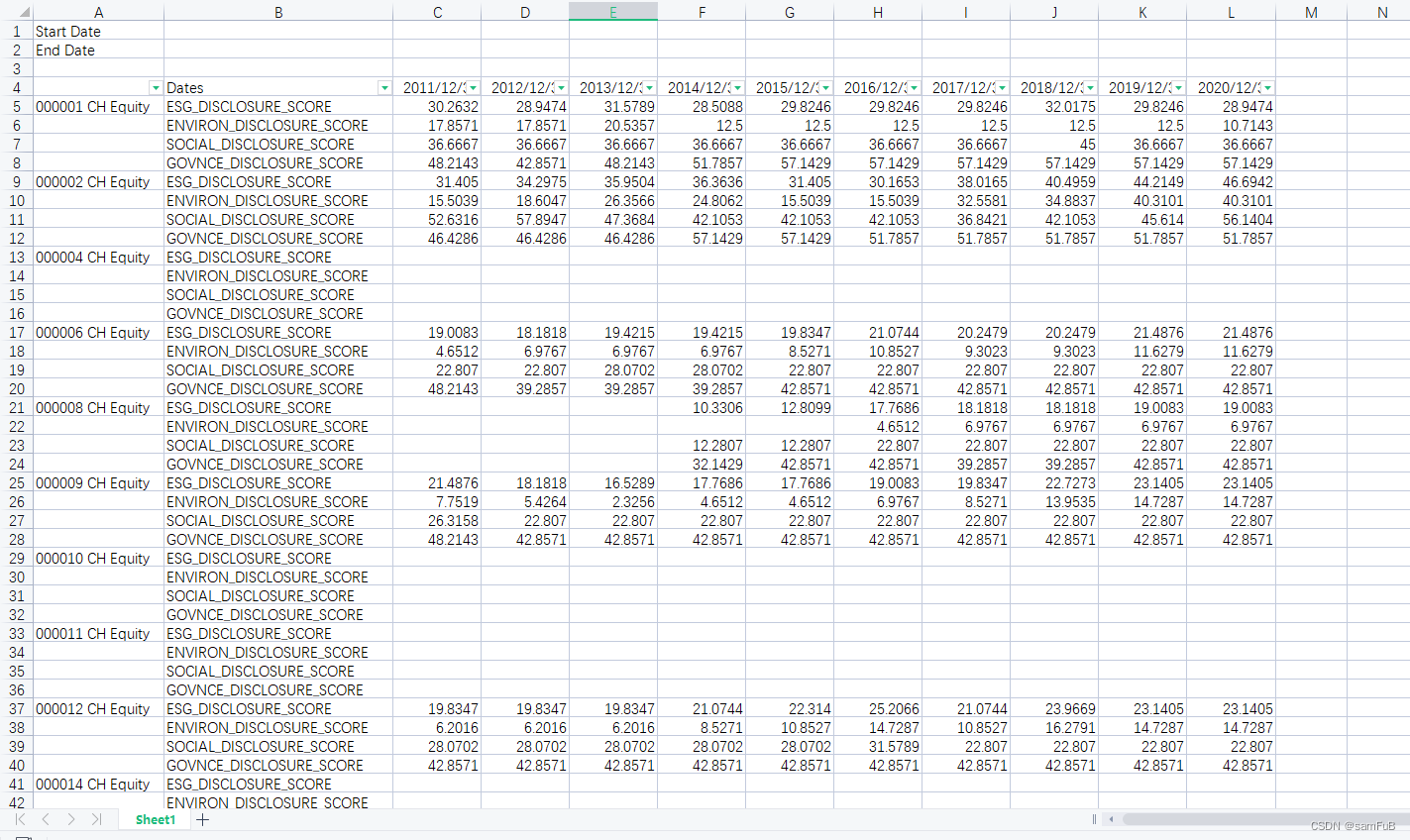Go to first sheet navigation arrow
This screenshot has height=840, width=1410.
[20, 819]
